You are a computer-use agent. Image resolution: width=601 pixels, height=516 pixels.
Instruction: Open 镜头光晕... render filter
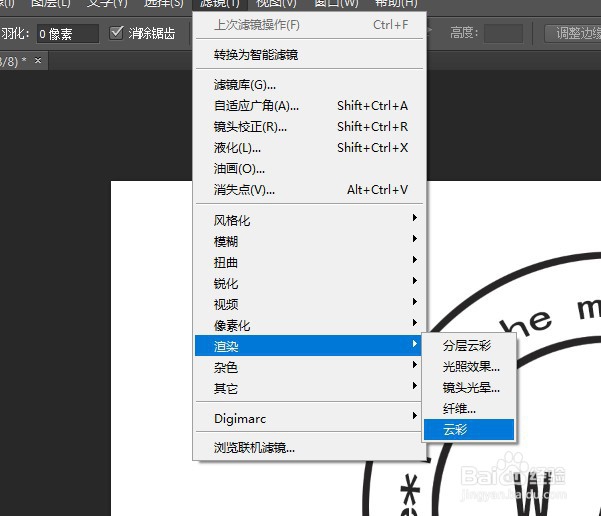coord(469,388)
